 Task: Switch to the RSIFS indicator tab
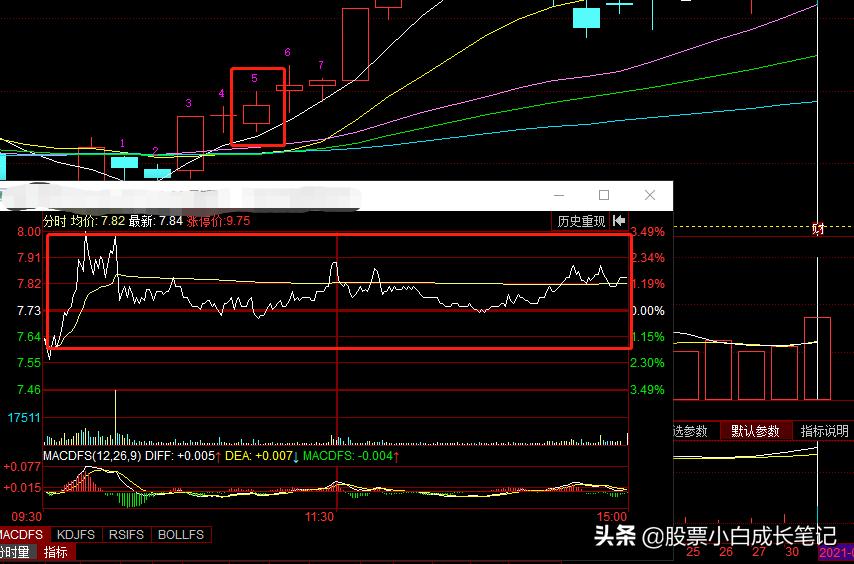126,535
